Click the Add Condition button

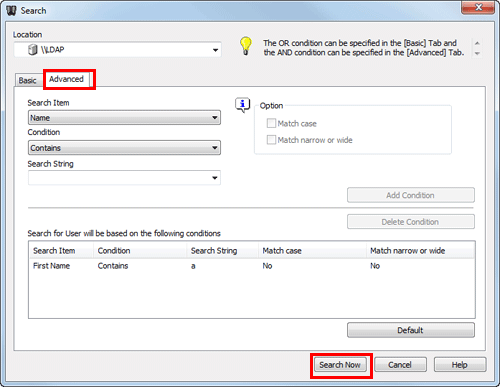coord(411,195)
